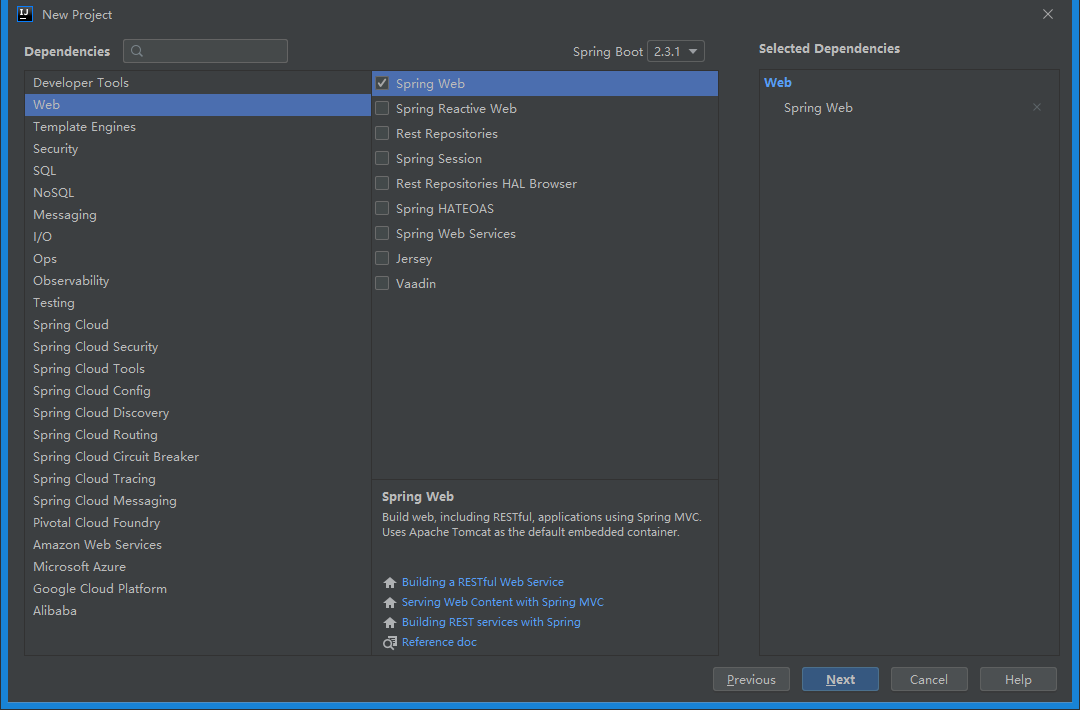Viewport: 1080px width, 710px height.
Task: Open Building REST services with Spring link
Action: 491,623
